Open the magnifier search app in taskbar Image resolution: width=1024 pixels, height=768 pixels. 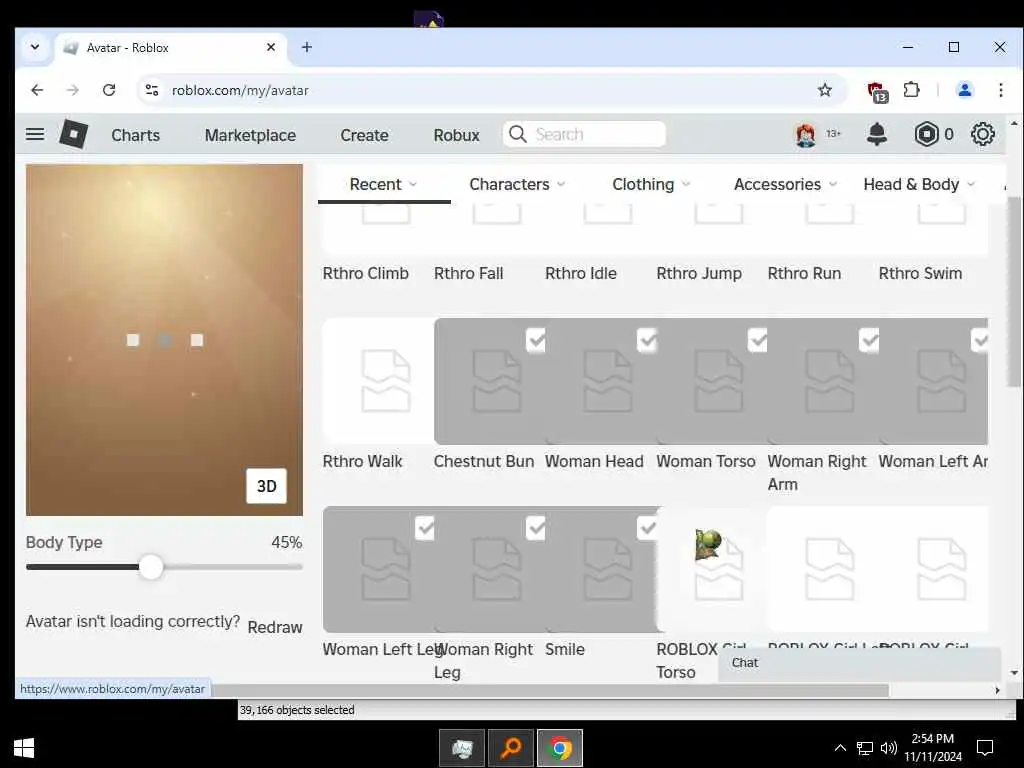tap(511, 748)
